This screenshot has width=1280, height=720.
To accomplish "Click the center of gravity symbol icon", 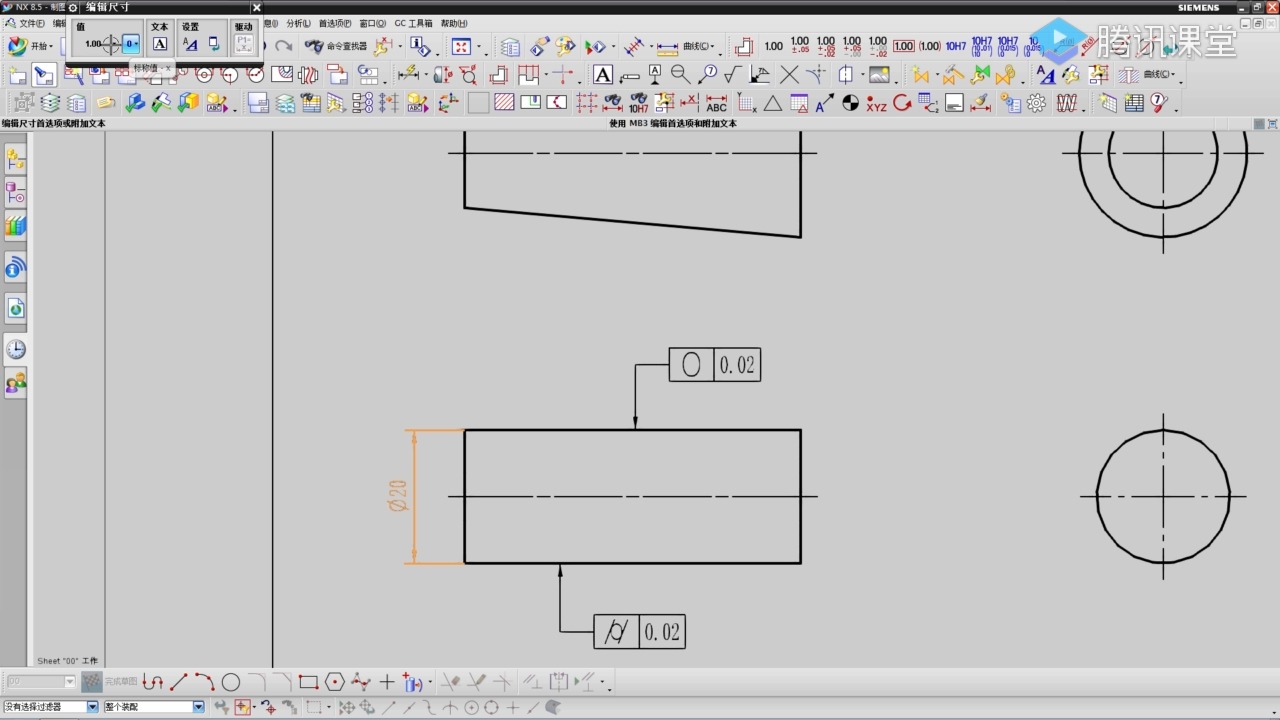I will point(850,103).
